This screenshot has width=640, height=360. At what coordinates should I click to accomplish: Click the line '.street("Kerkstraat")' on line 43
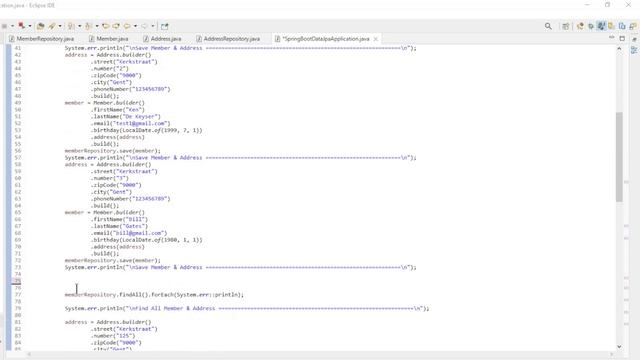click(124, 62)
